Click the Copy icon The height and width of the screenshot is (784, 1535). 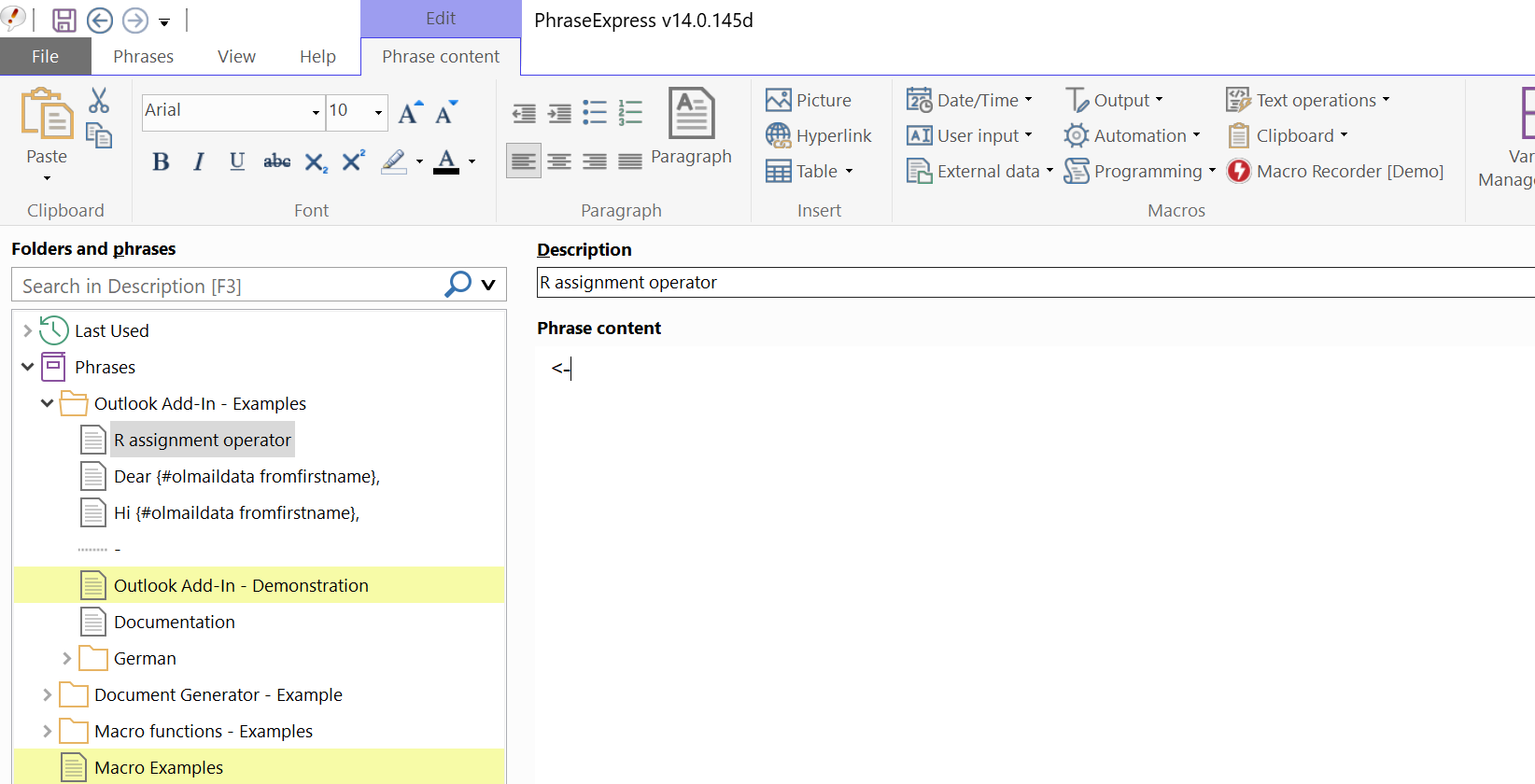[99, 135]
